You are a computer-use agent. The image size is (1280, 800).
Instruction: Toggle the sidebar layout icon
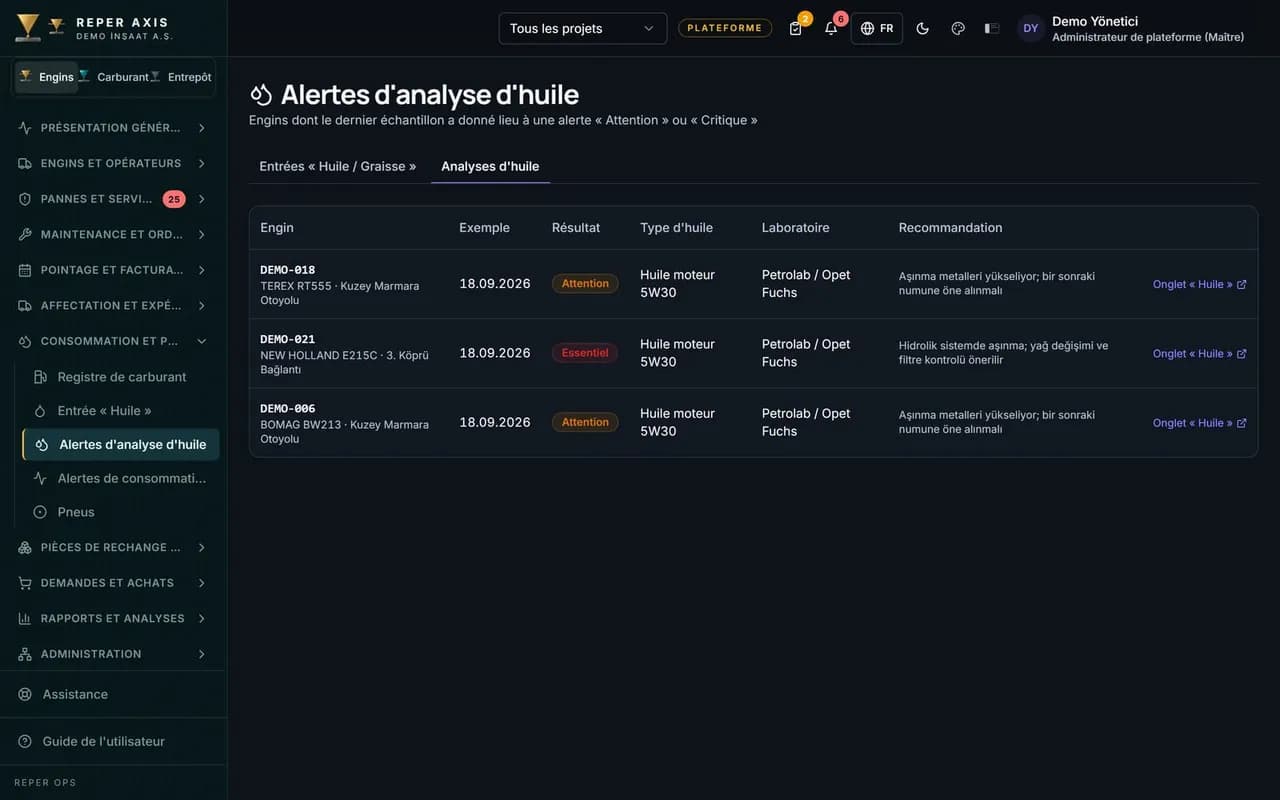(x=992, y=28)
